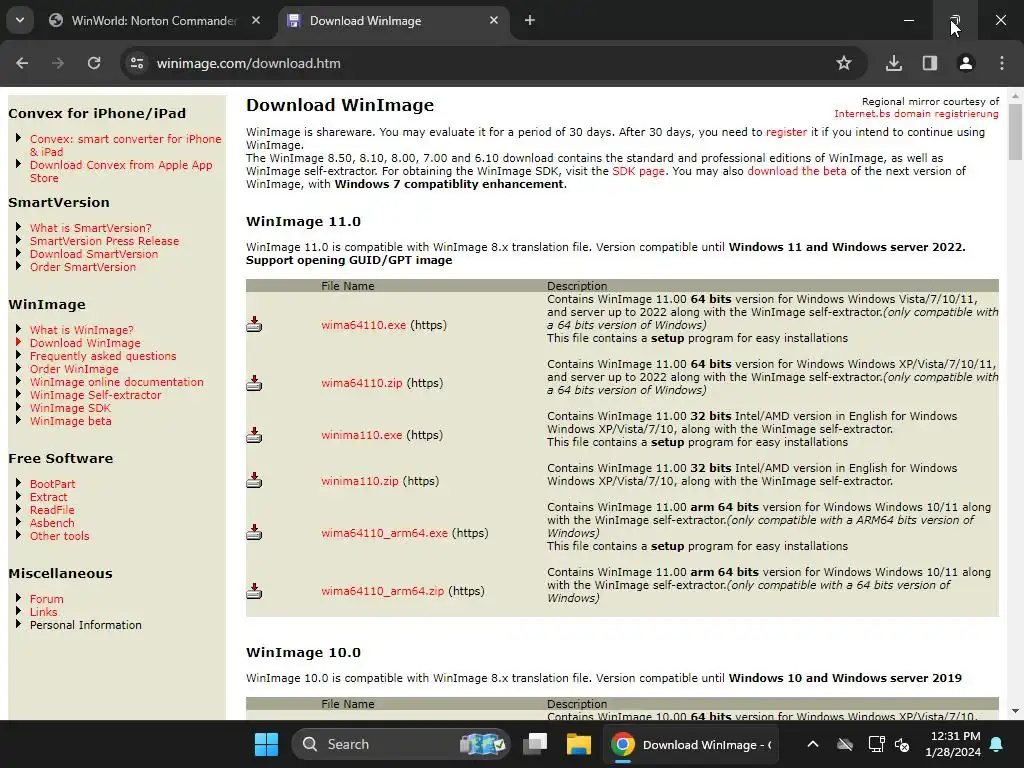Open the browser side panel icon
The image size is (1024, 768).
[x=929, y=63]
